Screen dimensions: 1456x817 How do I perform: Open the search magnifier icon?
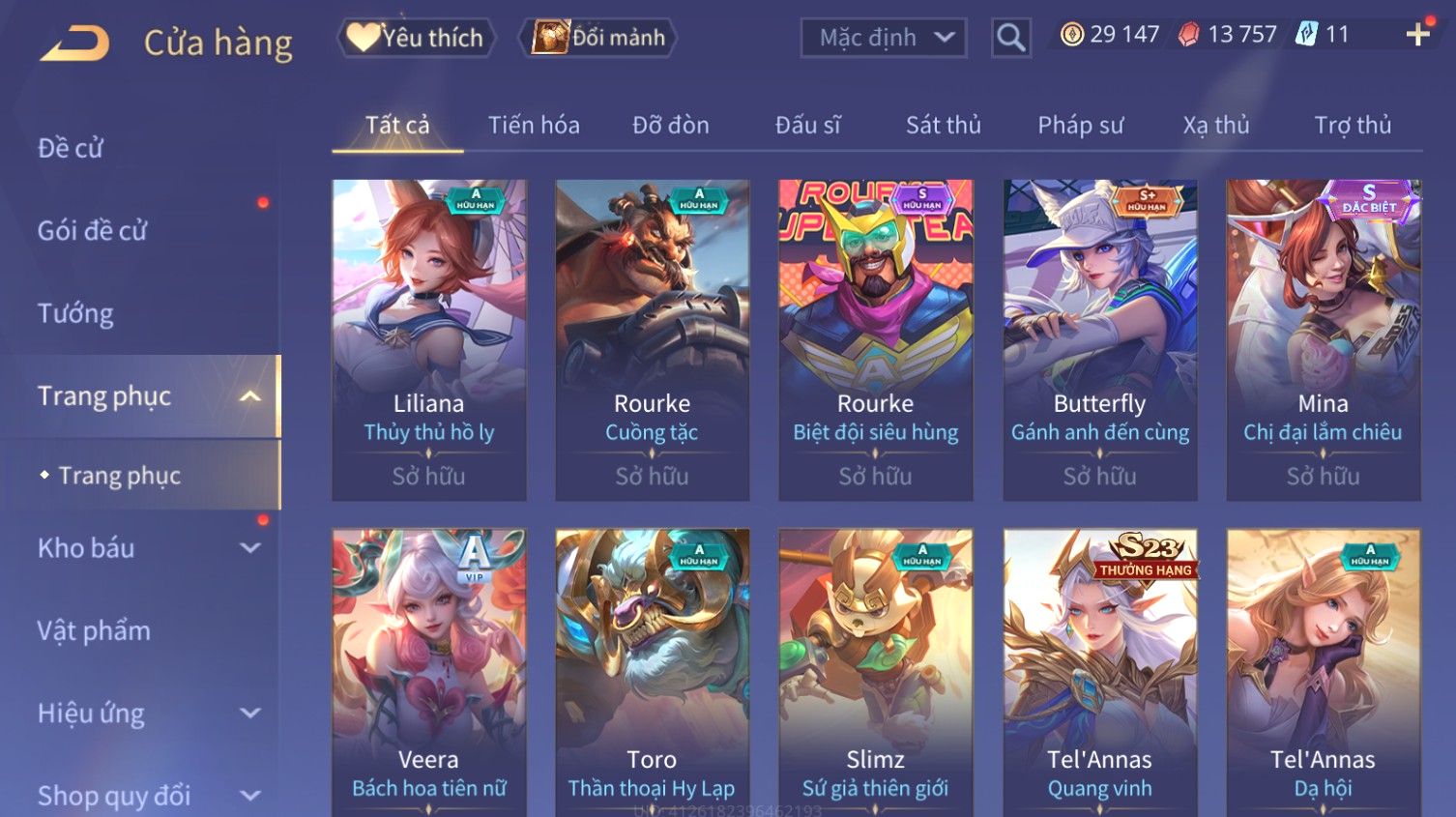tap(1011, 38)
